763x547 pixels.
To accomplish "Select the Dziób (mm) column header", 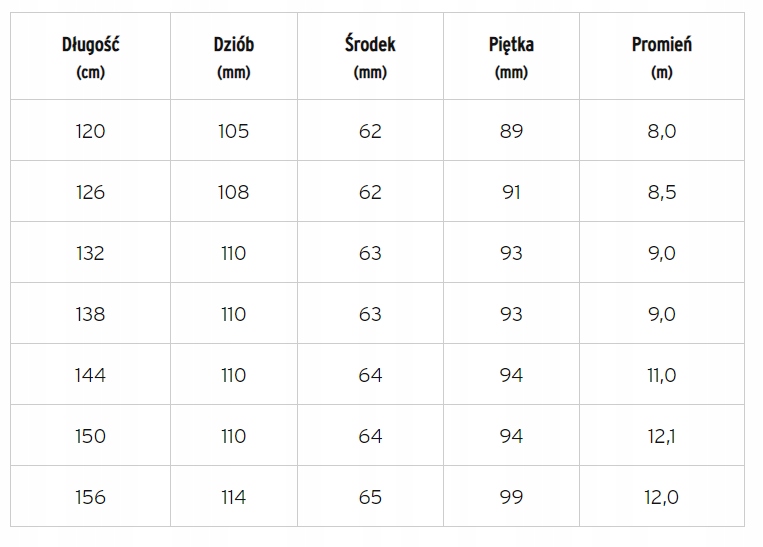I will pyautogui.click(x=233, y=56).
